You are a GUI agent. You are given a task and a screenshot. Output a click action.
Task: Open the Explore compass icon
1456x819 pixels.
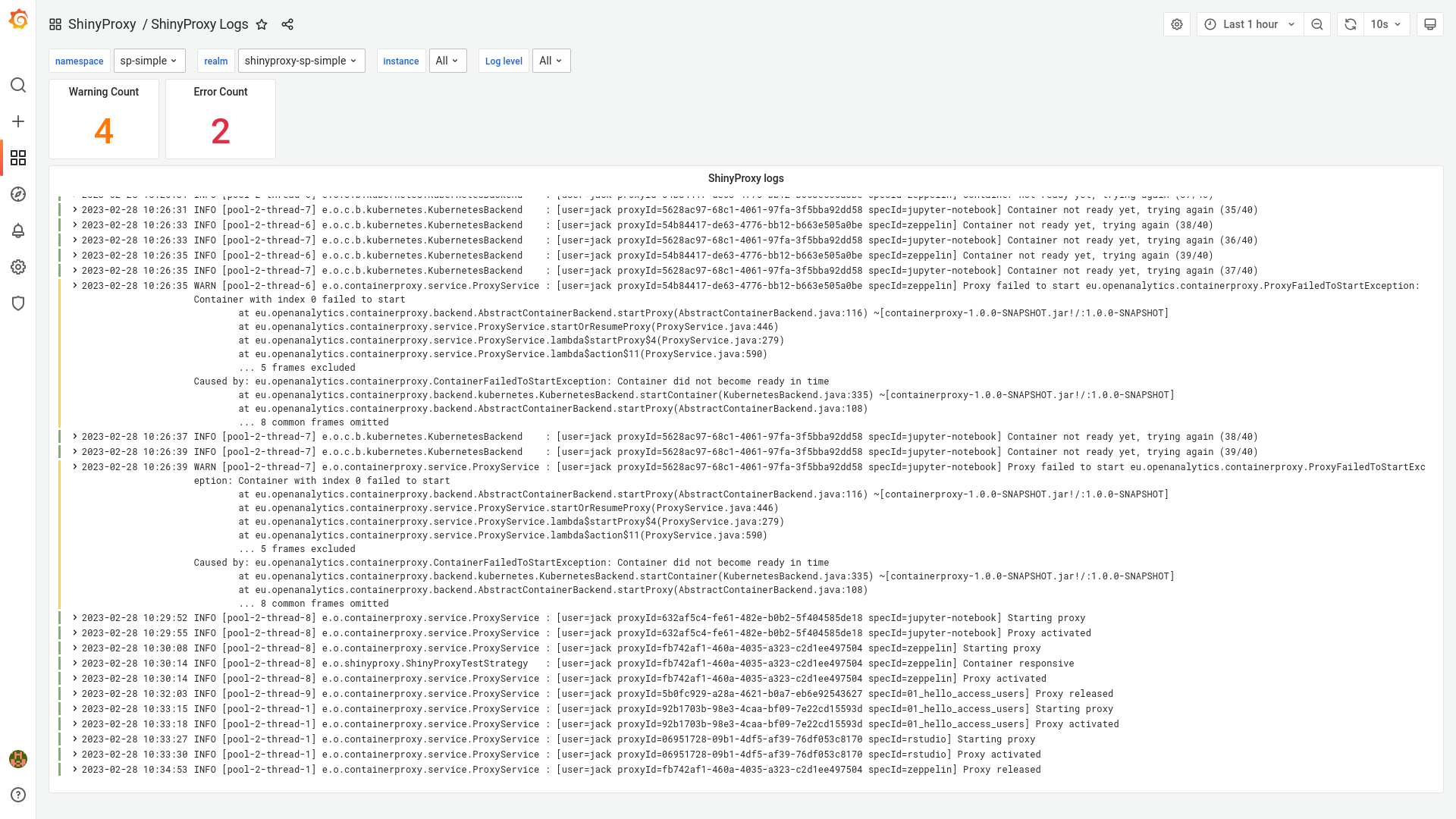(x=18, y=194)
